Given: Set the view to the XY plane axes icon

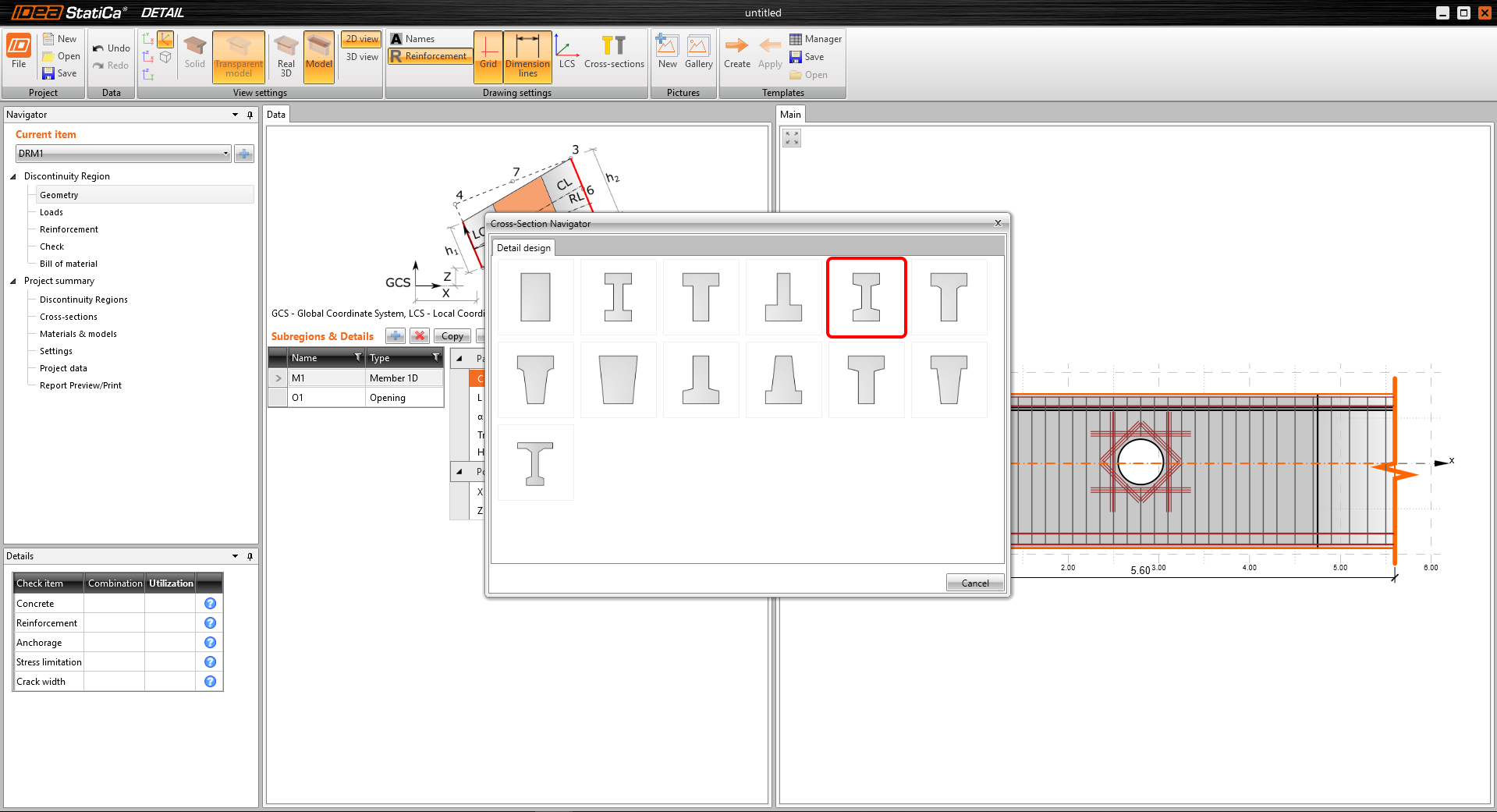Looking at the screenshot, I should (148, 39).
